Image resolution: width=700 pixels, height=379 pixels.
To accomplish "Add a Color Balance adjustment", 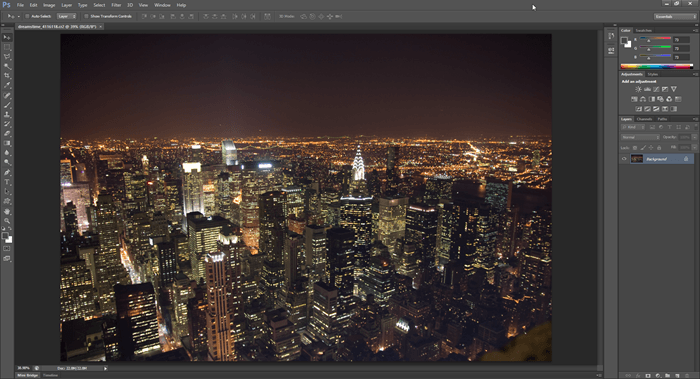I will [x=643, y=99].
